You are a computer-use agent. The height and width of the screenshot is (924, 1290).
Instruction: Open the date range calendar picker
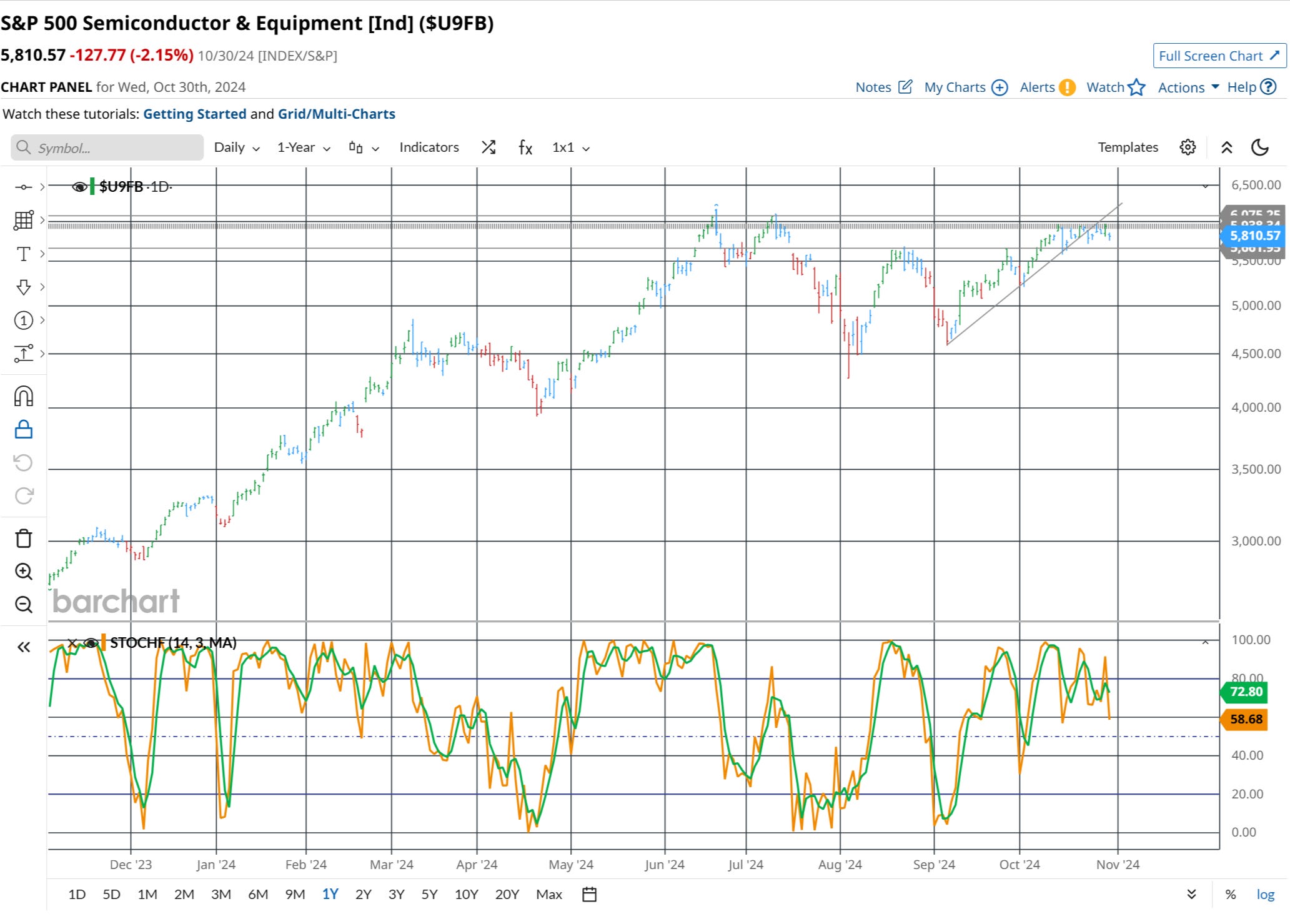click(589, 895)
